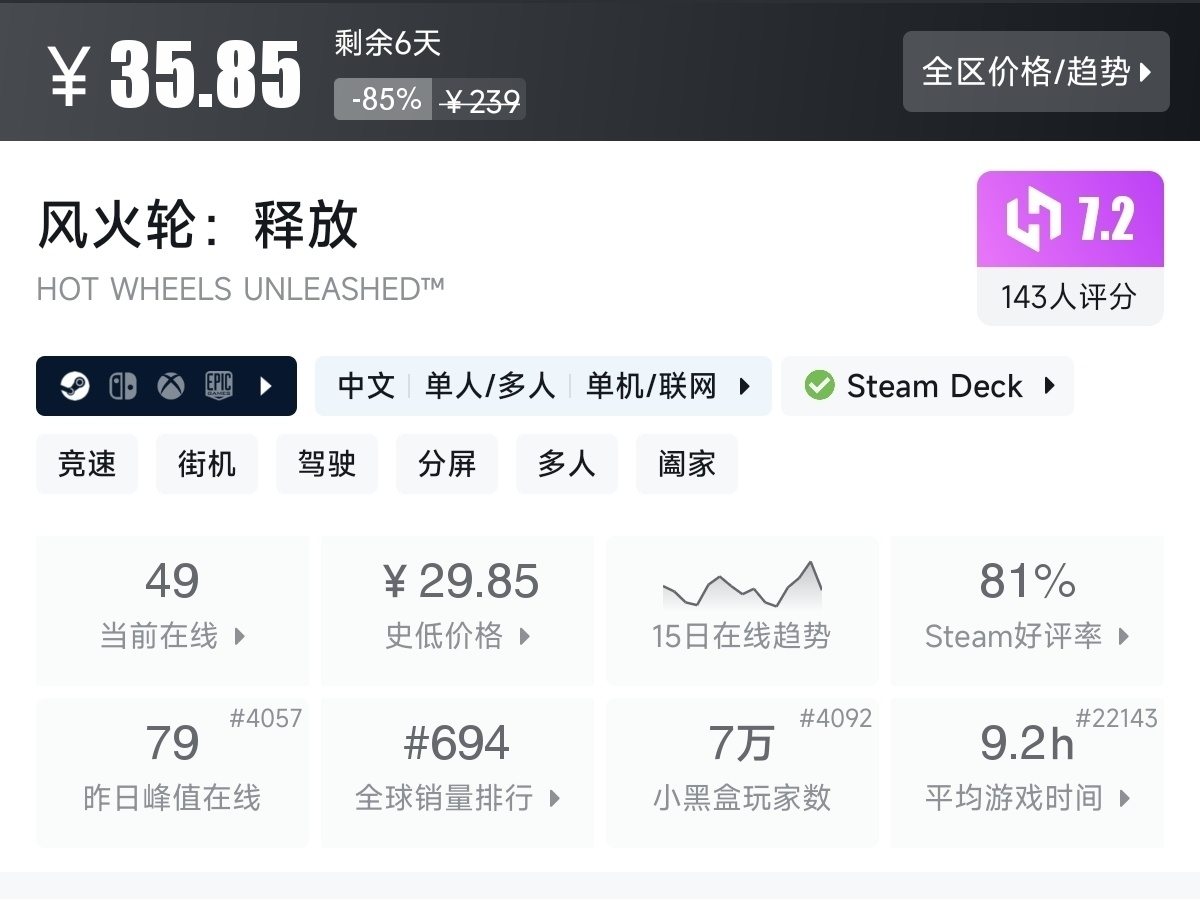Select the 驾驶 driving tag
The image size is (1200, 899).
click(x=327, y=464)
